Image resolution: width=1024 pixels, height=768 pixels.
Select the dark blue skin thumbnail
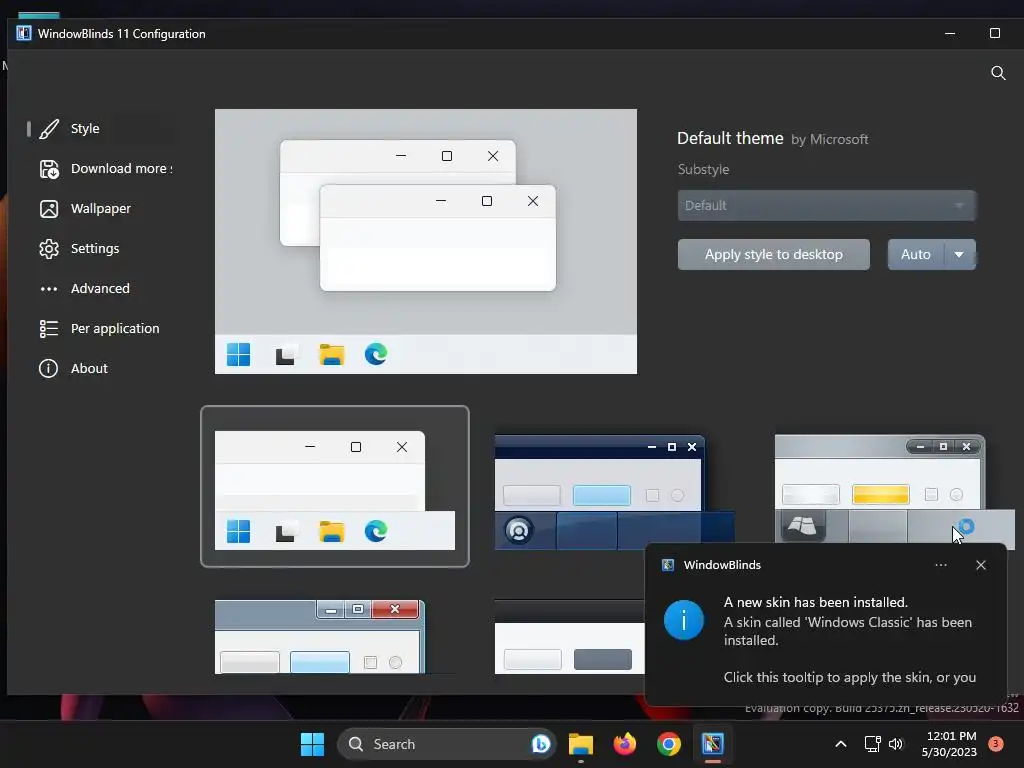pyautogui.click(x=614, y=492)
